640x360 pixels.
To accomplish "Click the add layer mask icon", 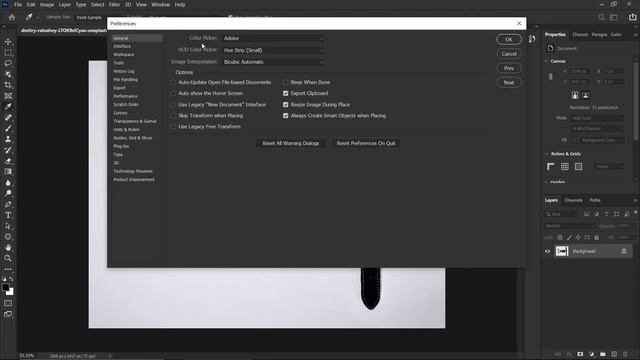I will (580, 354).
